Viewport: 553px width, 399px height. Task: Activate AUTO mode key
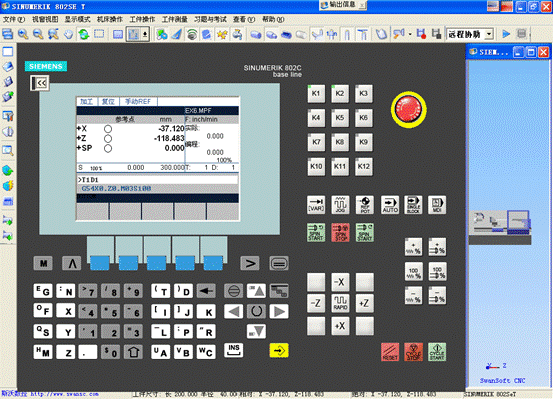tap(390, 205)
